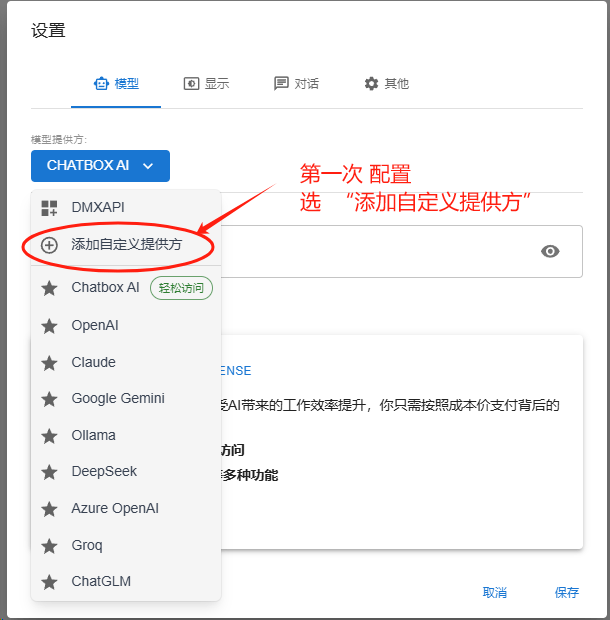Choose 添加自定义提供方 in the dropdown

tap(126, 245)
